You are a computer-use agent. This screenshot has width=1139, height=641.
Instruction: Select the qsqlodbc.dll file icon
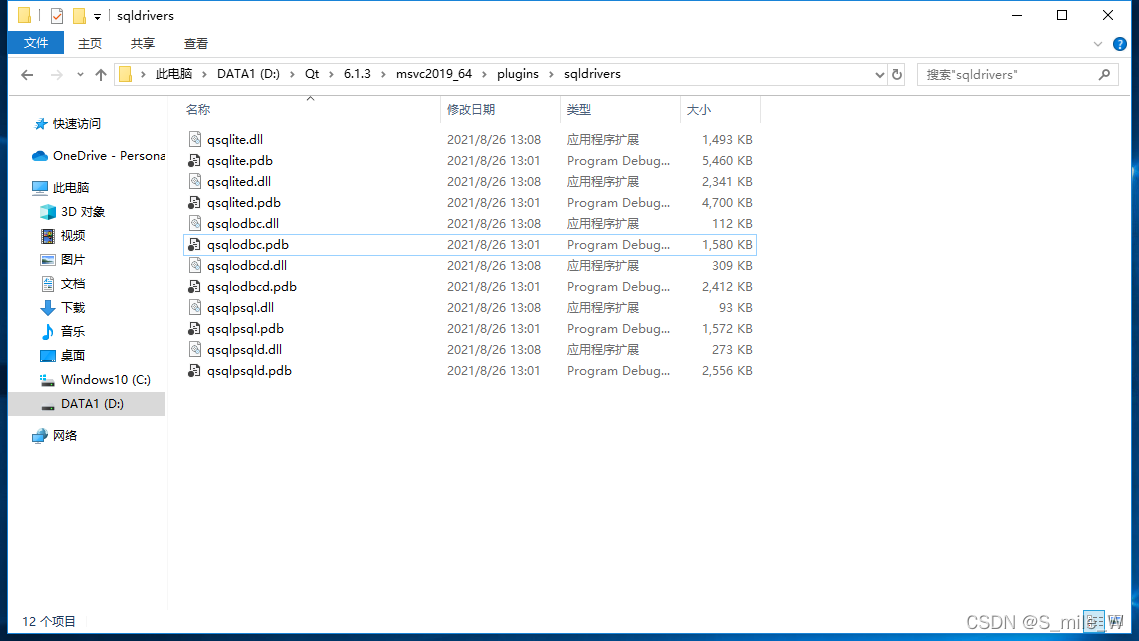[195, 224]
